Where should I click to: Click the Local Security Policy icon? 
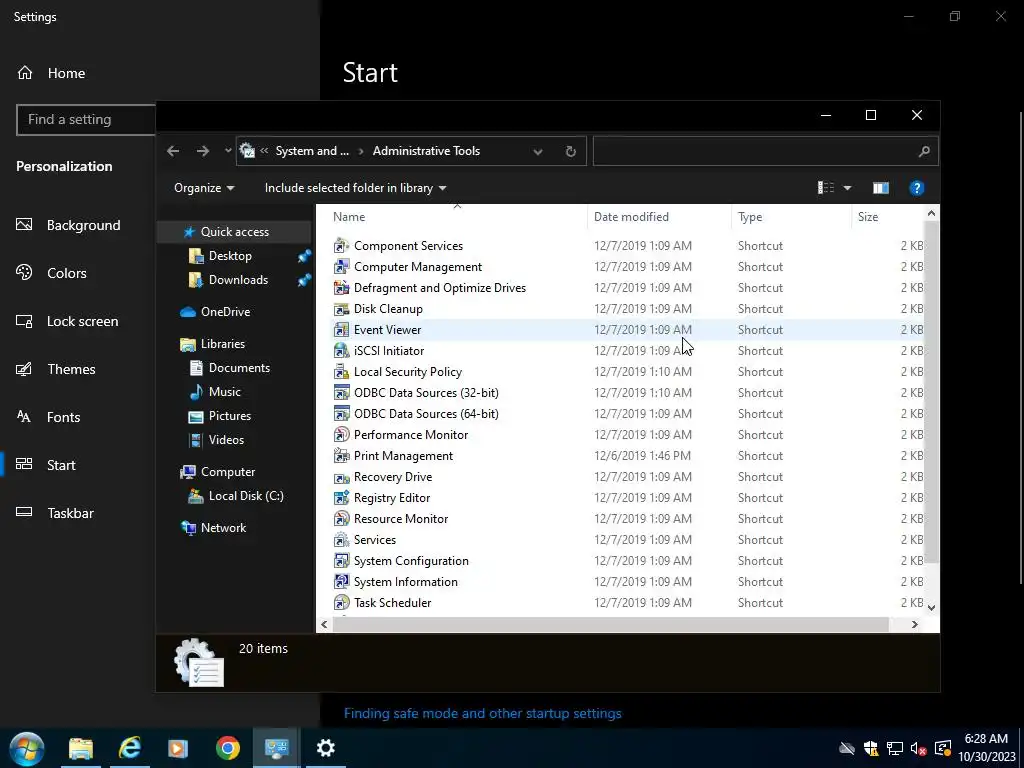pos(341,372)
